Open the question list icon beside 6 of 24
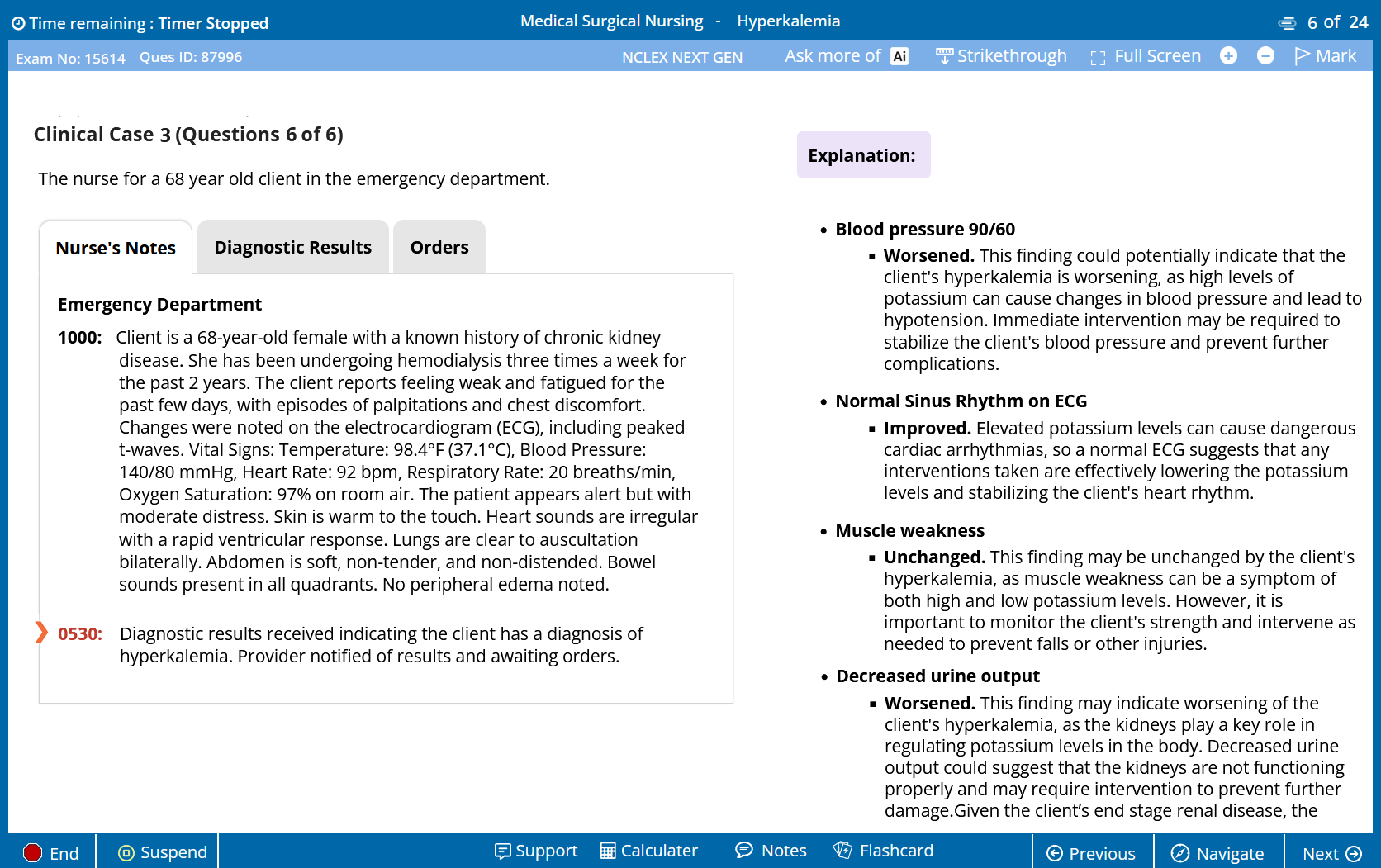 point(1287,23)
